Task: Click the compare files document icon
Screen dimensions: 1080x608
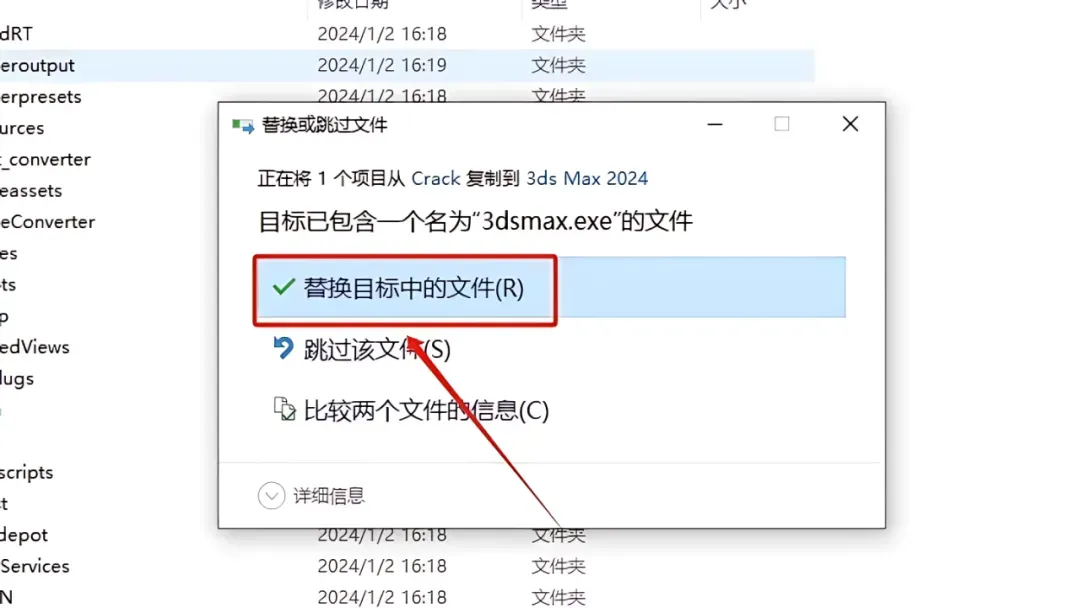Action: point(284,409)
